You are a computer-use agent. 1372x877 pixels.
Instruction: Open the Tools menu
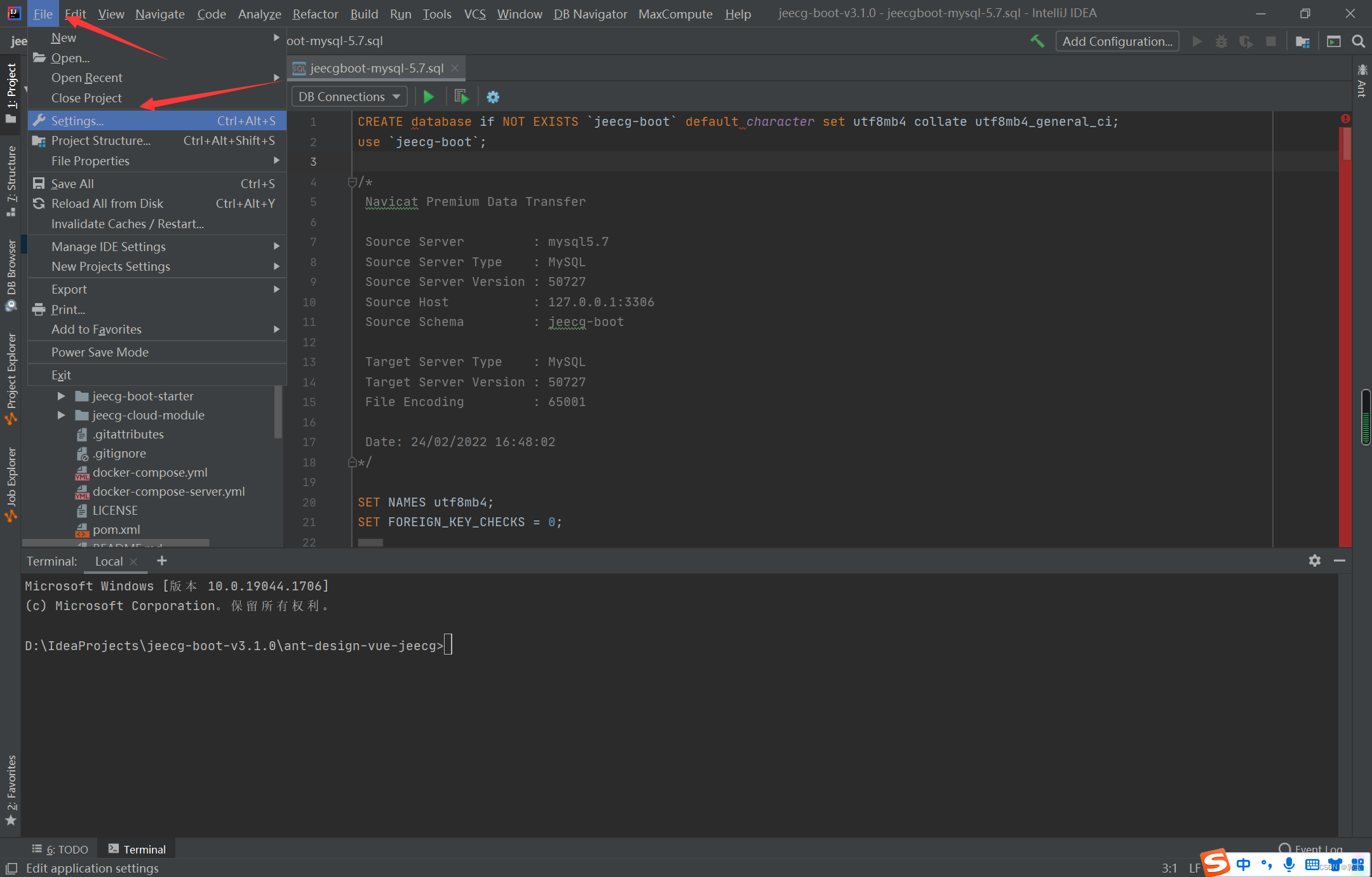click(x=437, y=13)
